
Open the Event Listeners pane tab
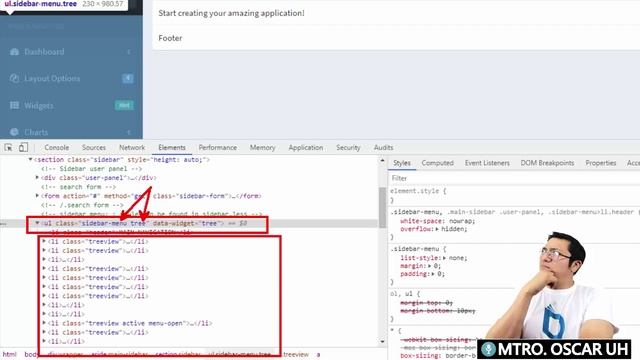click(x=487, y=163)
